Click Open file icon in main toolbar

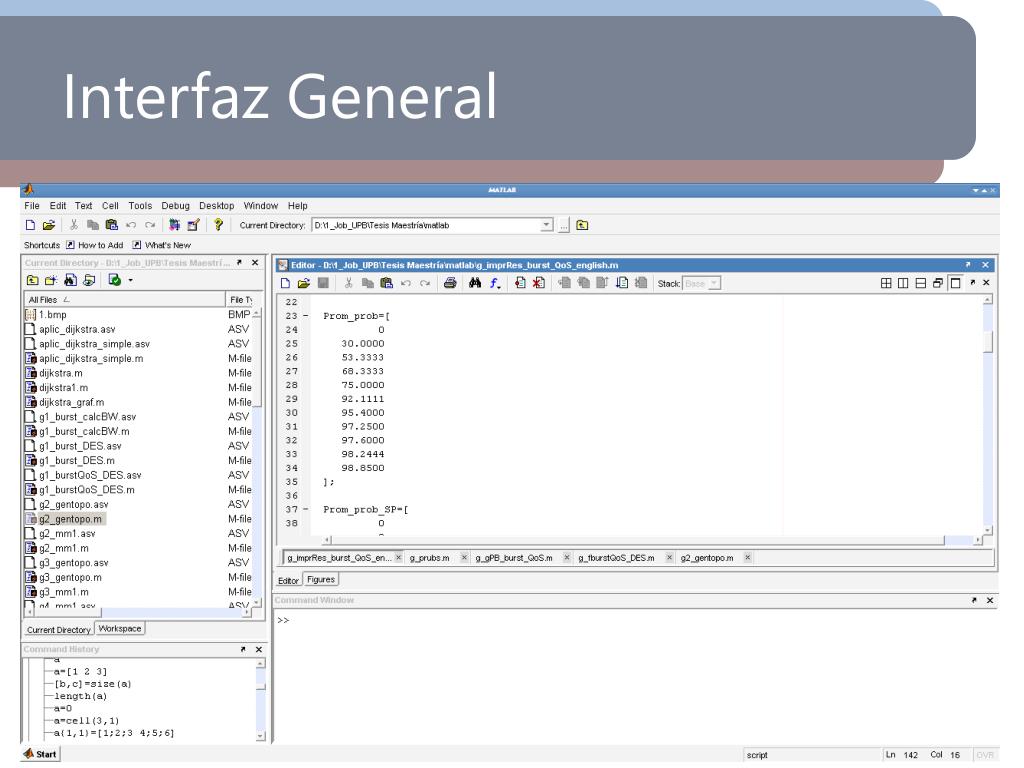point(49,225)
